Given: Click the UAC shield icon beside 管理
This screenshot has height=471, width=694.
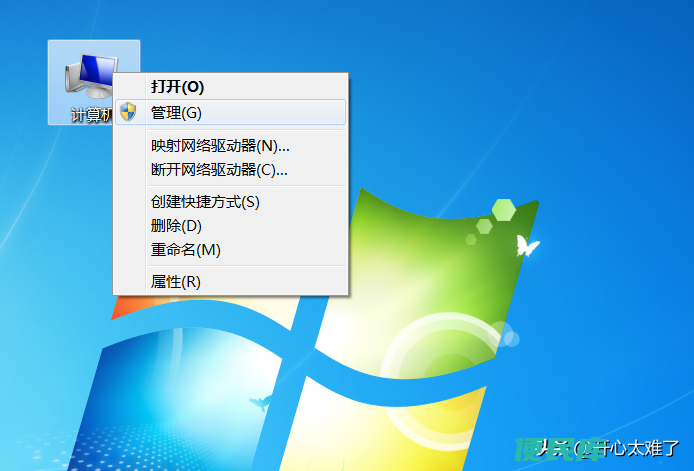Looking at the screenshot, I should click(x=128, y=112).
